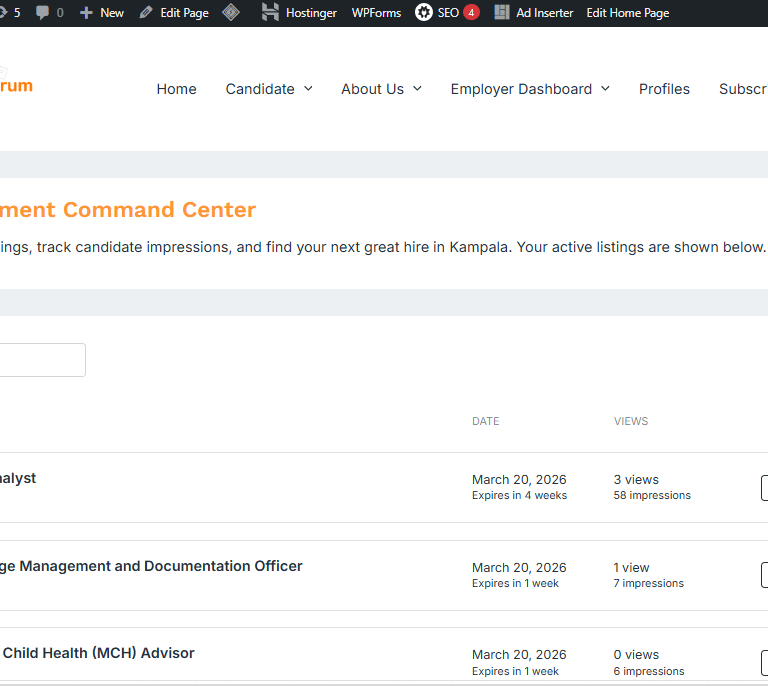Click the Ad Inserter icon

click(x=502, y=12)
